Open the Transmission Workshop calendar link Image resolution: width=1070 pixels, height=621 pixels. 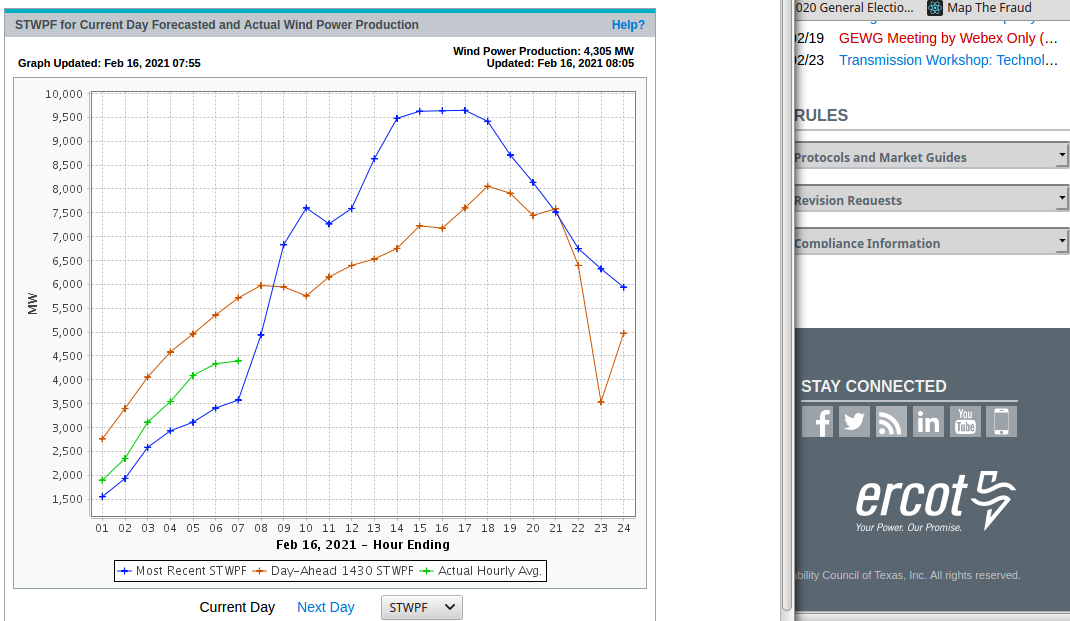949,60
